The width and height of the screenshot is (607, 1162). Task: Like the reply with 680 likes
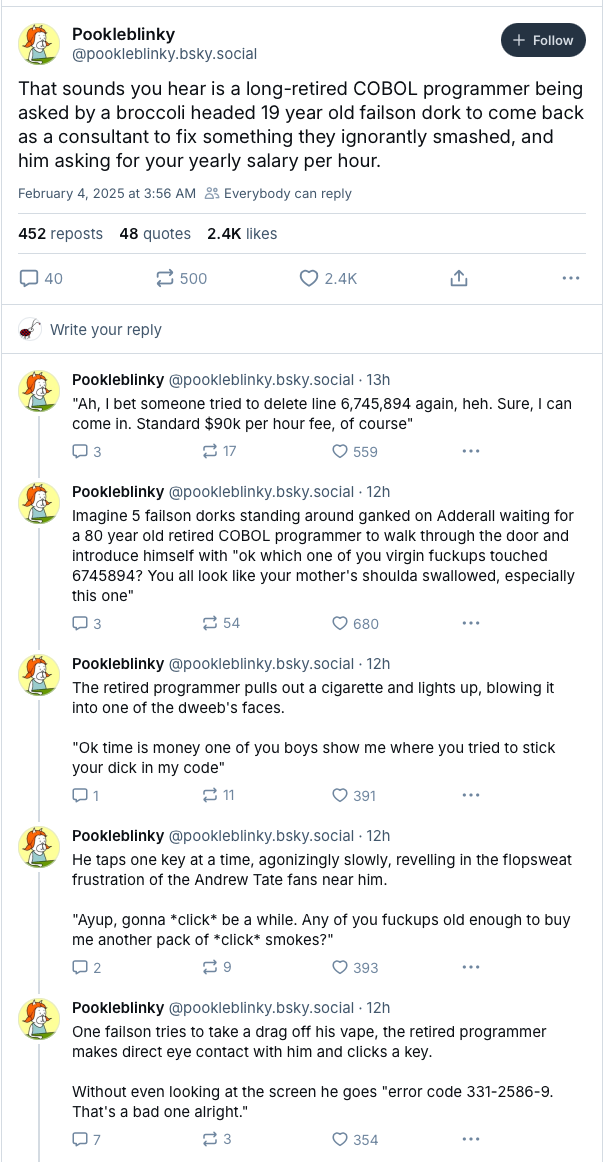[341, 623]
